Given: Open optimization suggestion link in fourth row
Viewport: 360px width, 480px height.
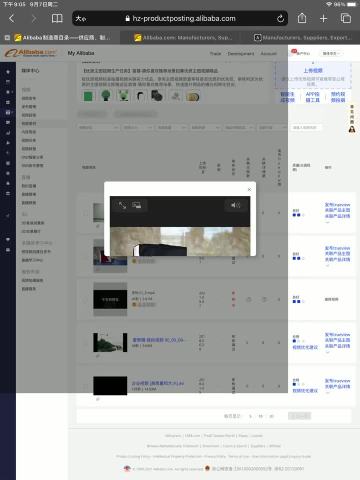Looking at the screenshot, I should (x=305, y=347).
